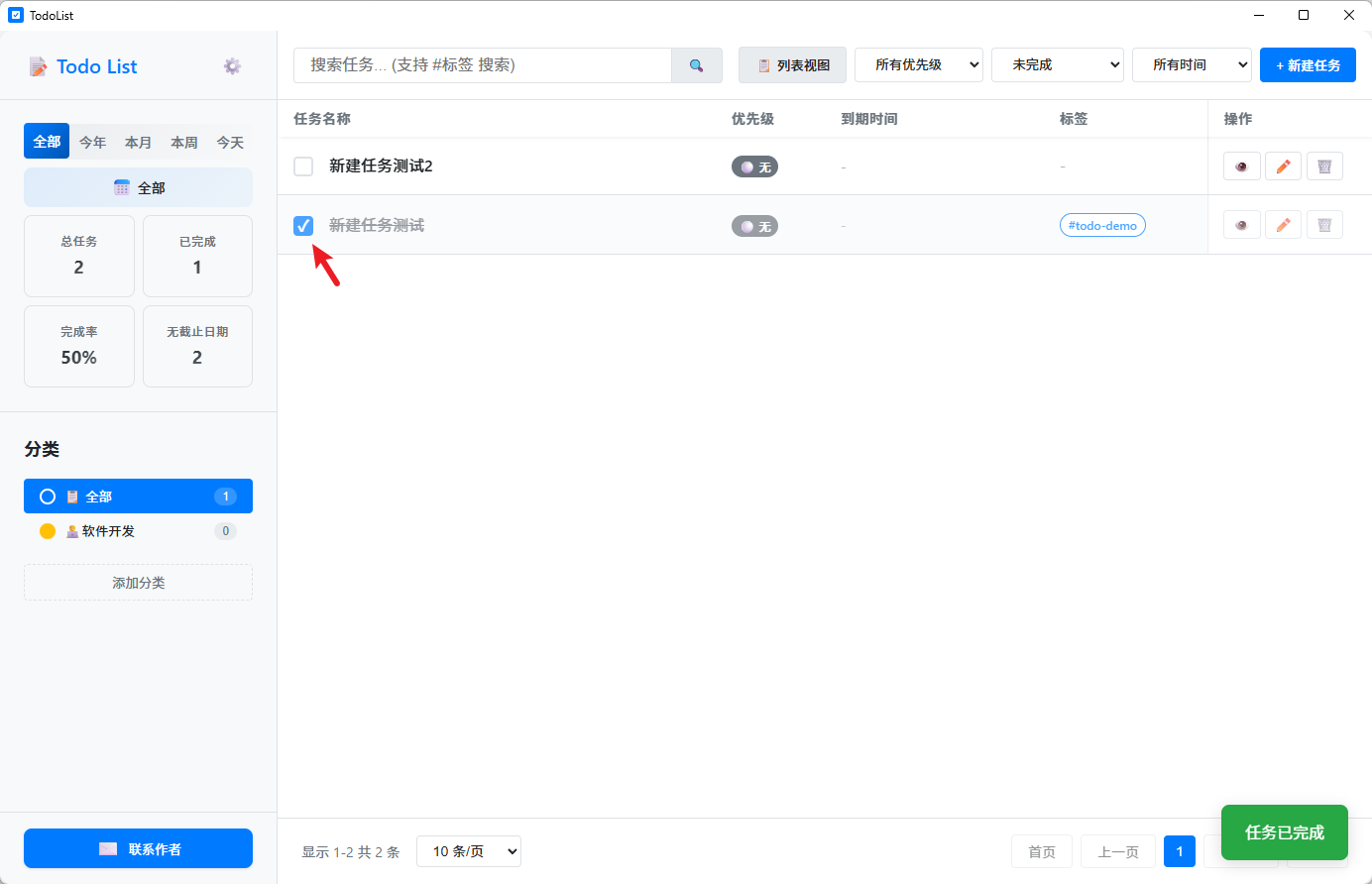The height and width of the screenshot is (884, 1372).
Task: Edit task 新建任务测试2 with the pencil
Action: click(x=1283, y=166)
